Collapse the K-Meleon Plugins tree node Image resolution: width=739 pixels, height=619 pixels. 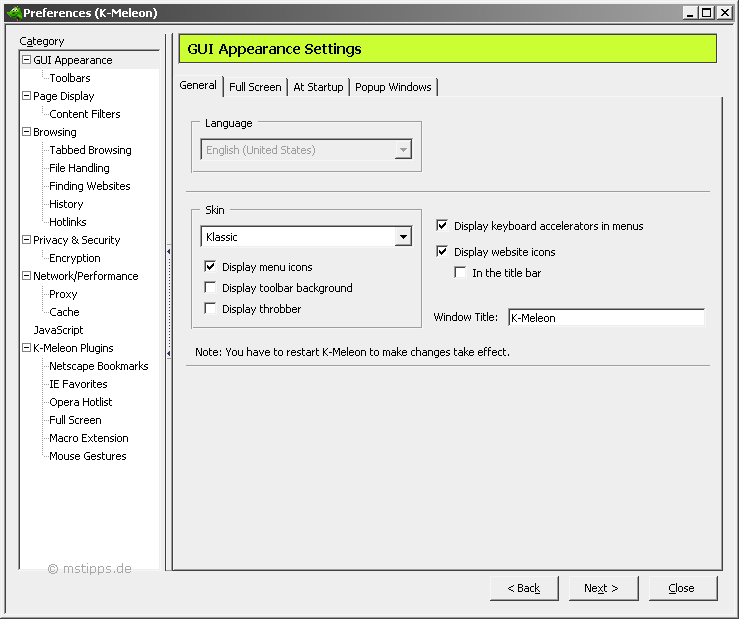click(x=27, y=347)
